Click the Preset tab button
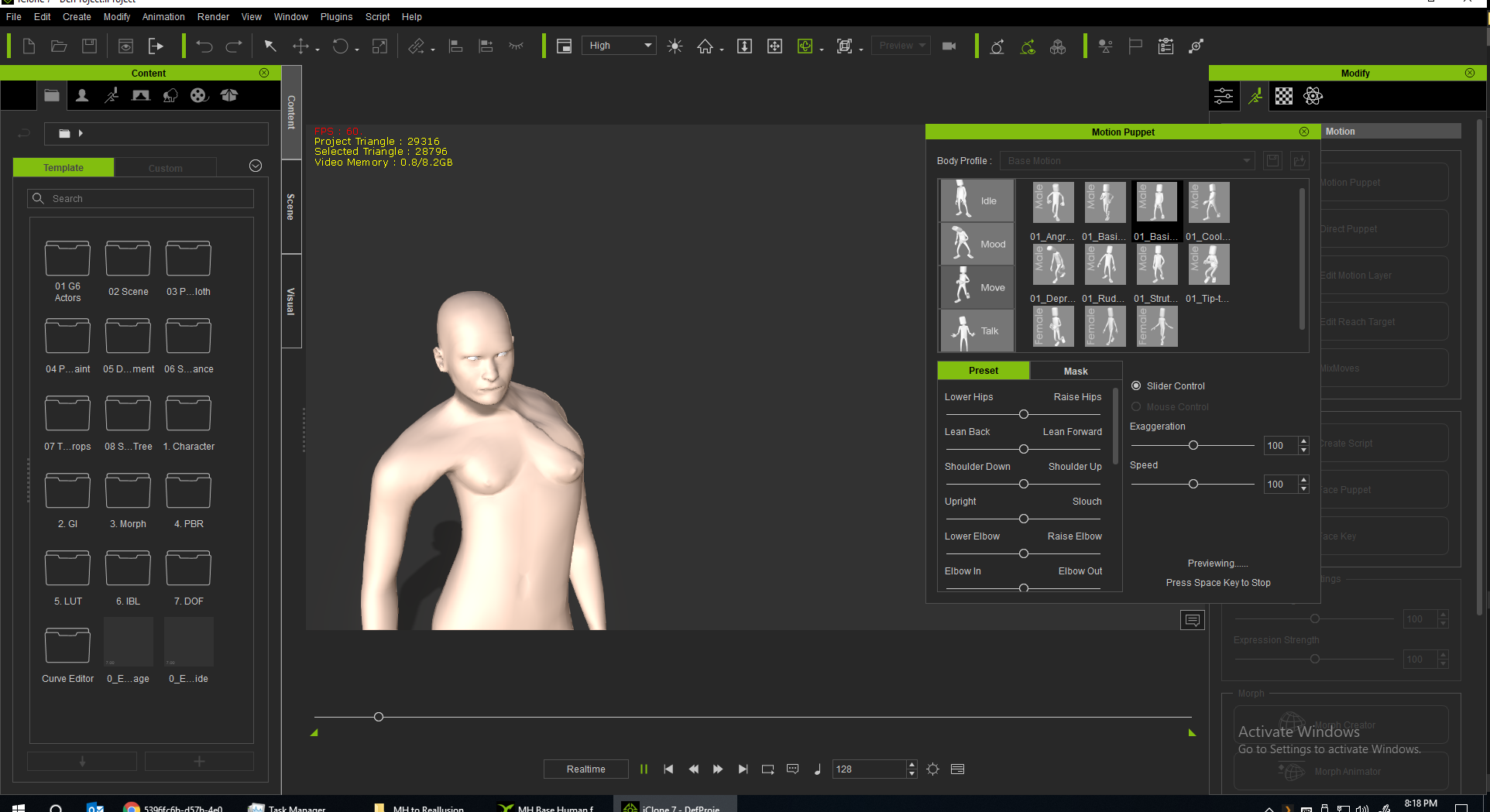 point(984,371)
